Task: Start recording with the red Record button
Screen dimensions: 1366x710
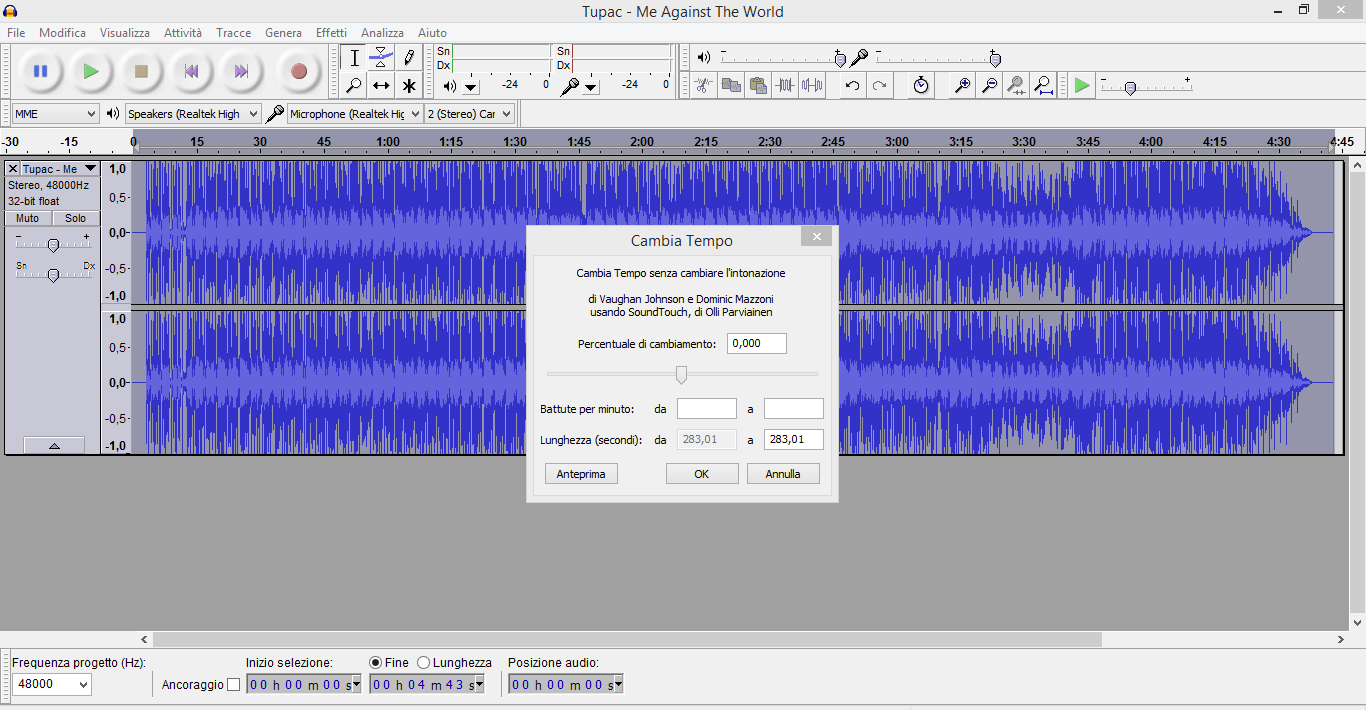Action: 298,71
